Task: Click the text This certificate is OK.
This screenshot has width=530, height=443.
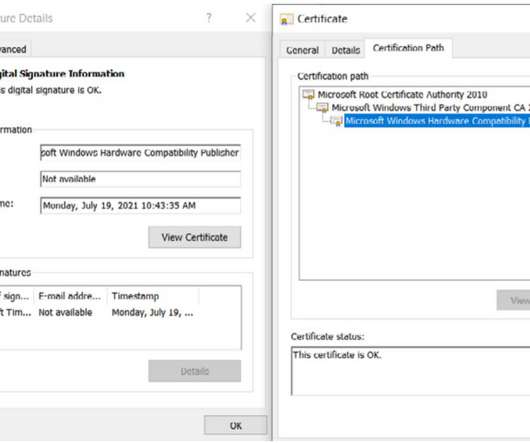Action: 337,355
